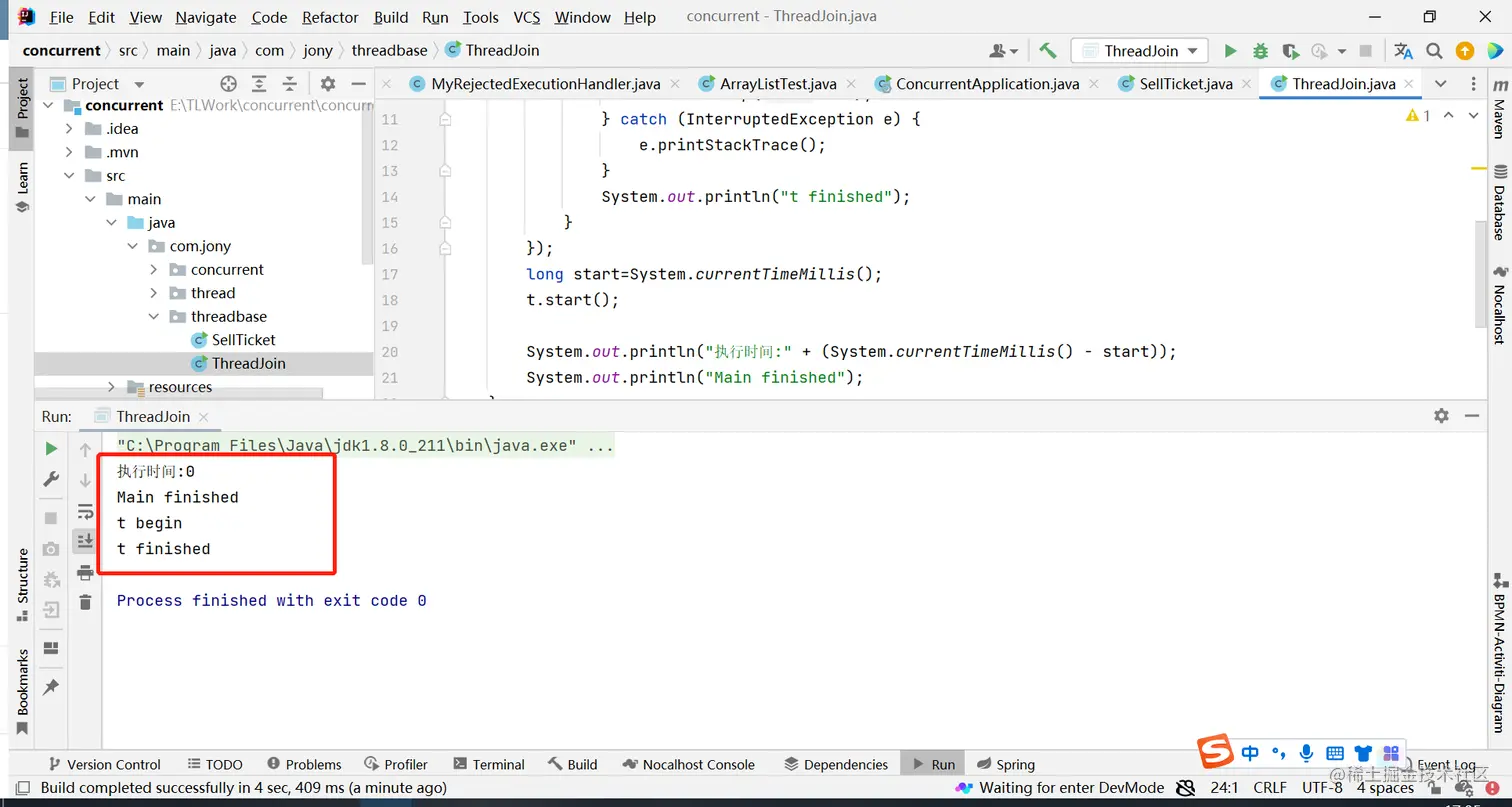Viewport: 1512px width, 807px height.
Task: Open the Dependencies tool window
Action: tap(836, 764)
